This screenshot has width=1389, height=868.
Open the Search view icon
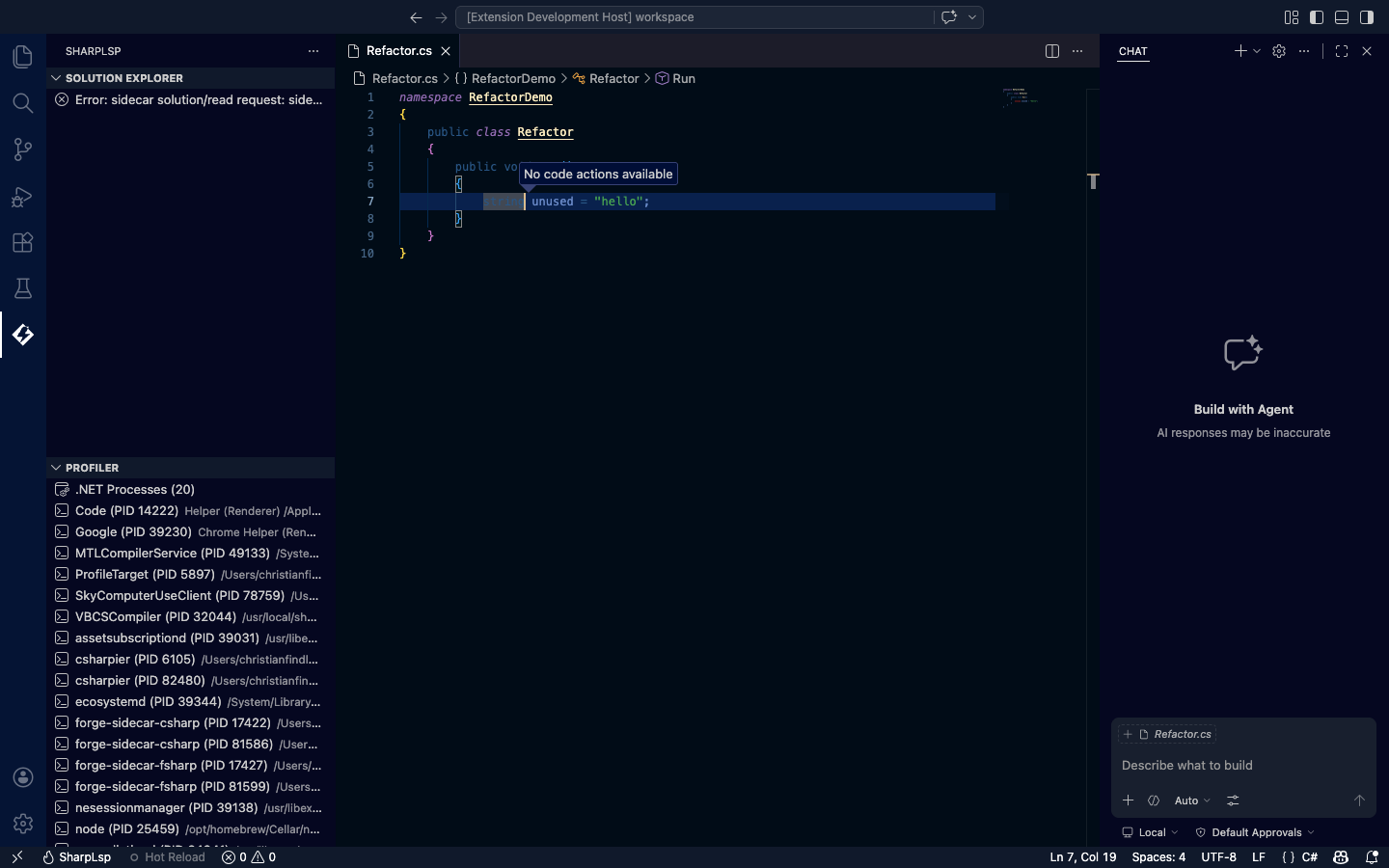[23, 103]
